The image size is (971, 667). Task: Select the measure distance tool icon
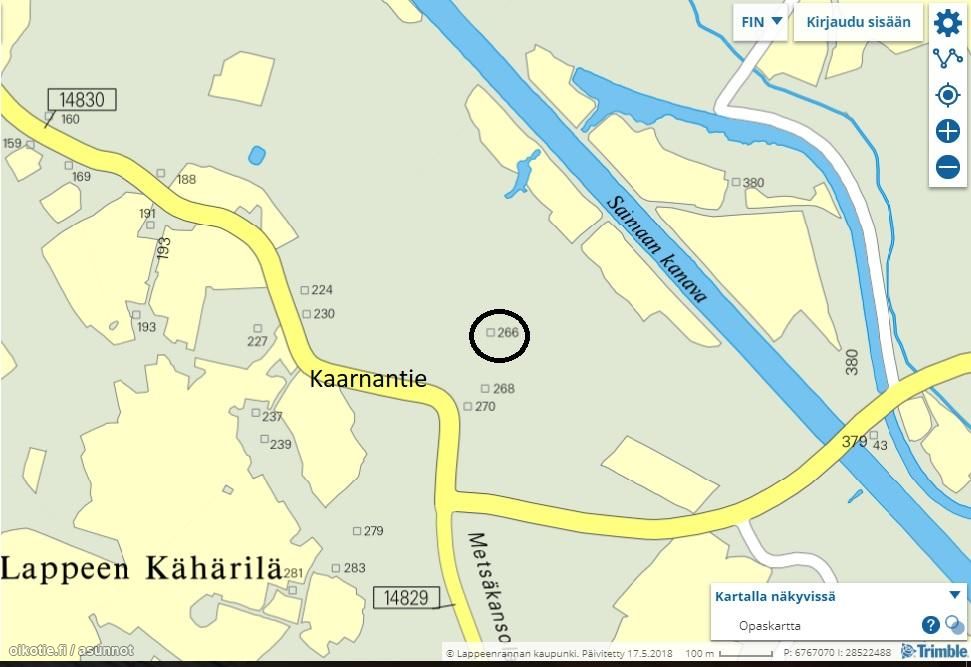[x=947, y=58]
